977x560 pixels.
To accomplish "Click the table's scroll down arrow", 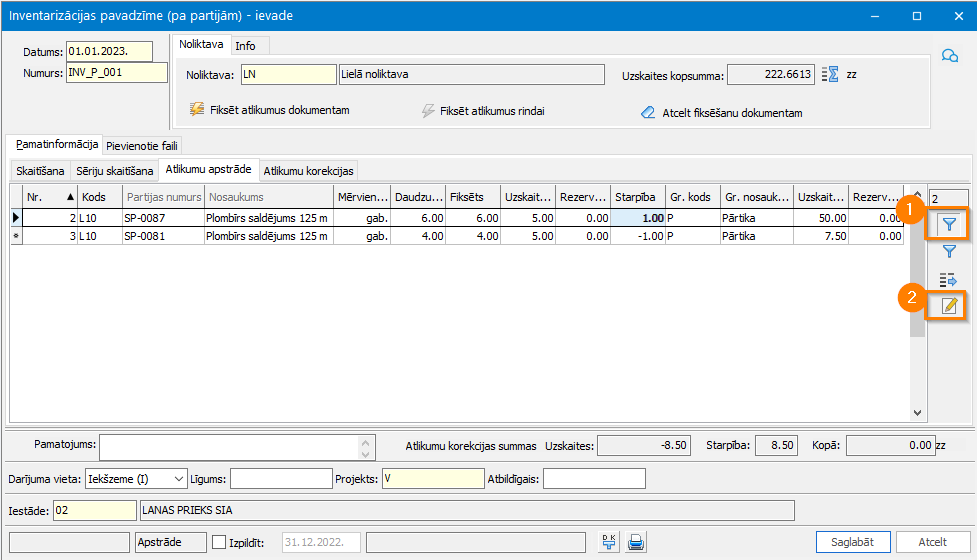I will [917, 411].
